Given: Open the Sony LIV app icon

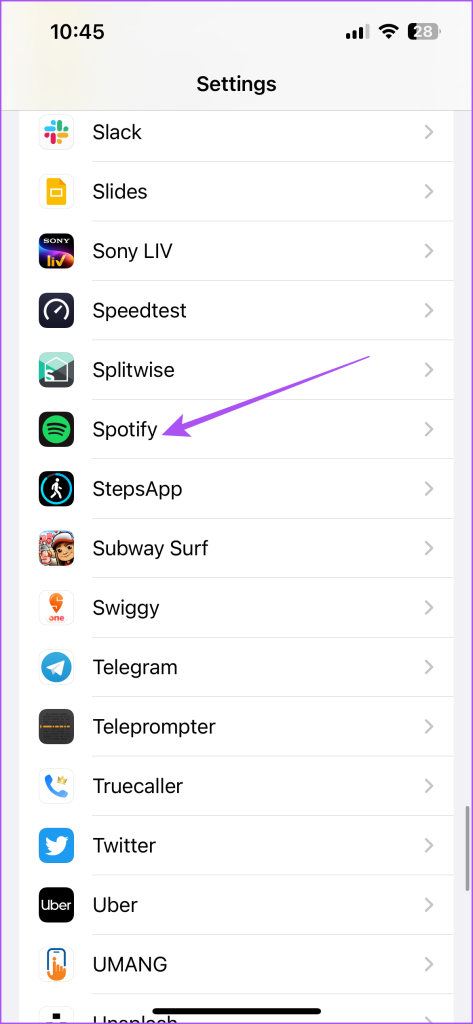Looking at the screenshot, I should 56,251.
